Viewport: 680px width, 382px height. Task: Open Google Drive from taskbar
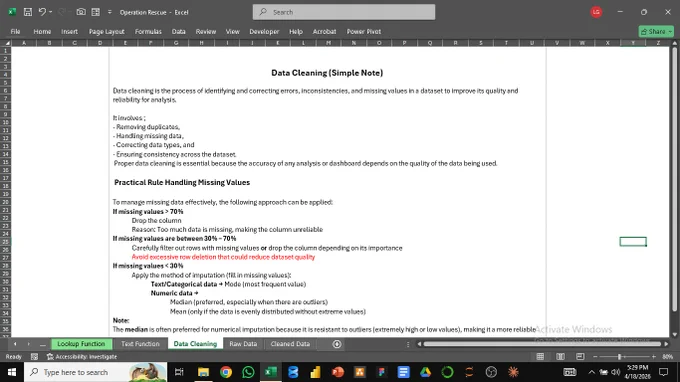(x=425, y=372)
